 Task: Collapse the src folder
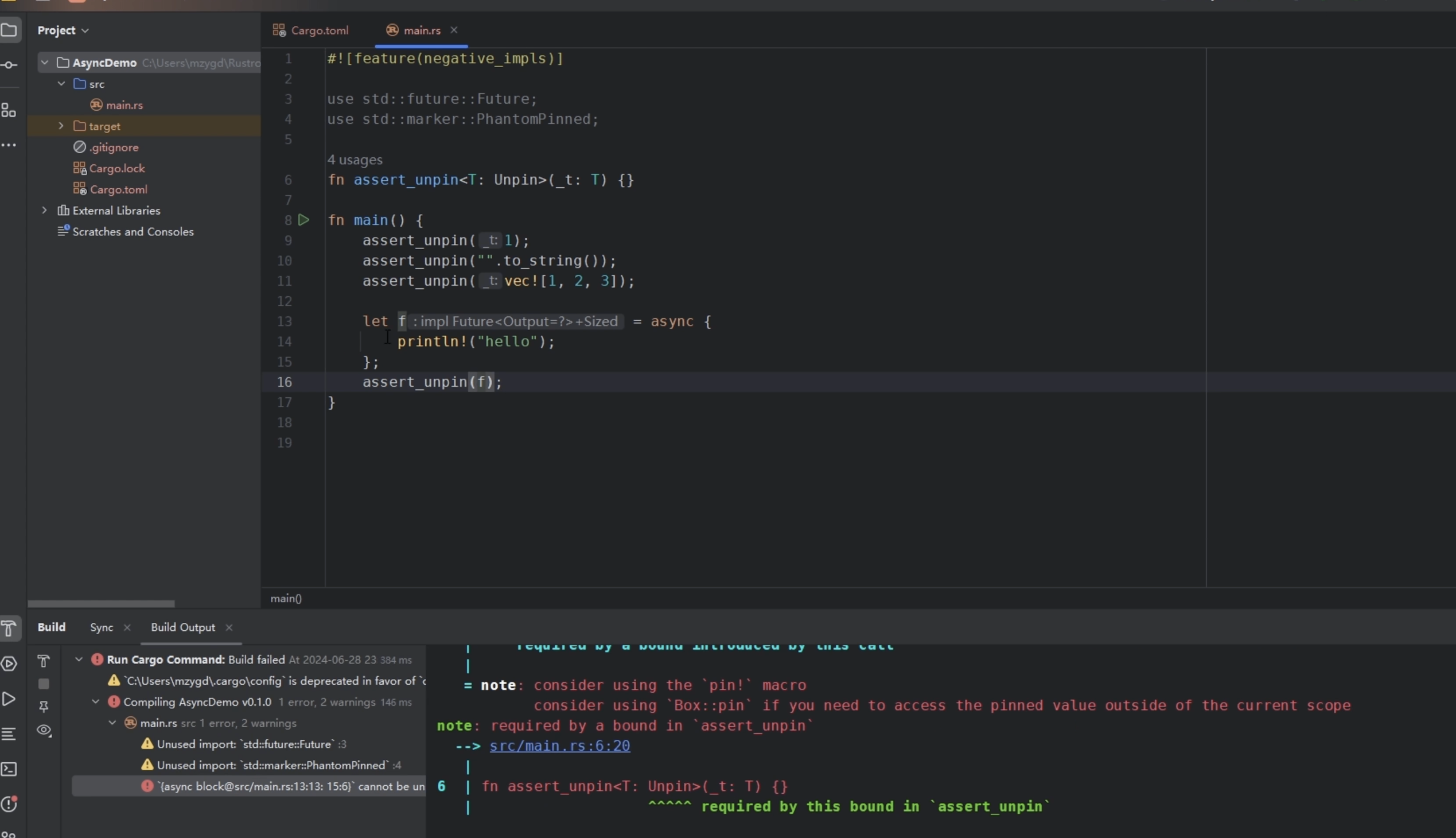61,84
